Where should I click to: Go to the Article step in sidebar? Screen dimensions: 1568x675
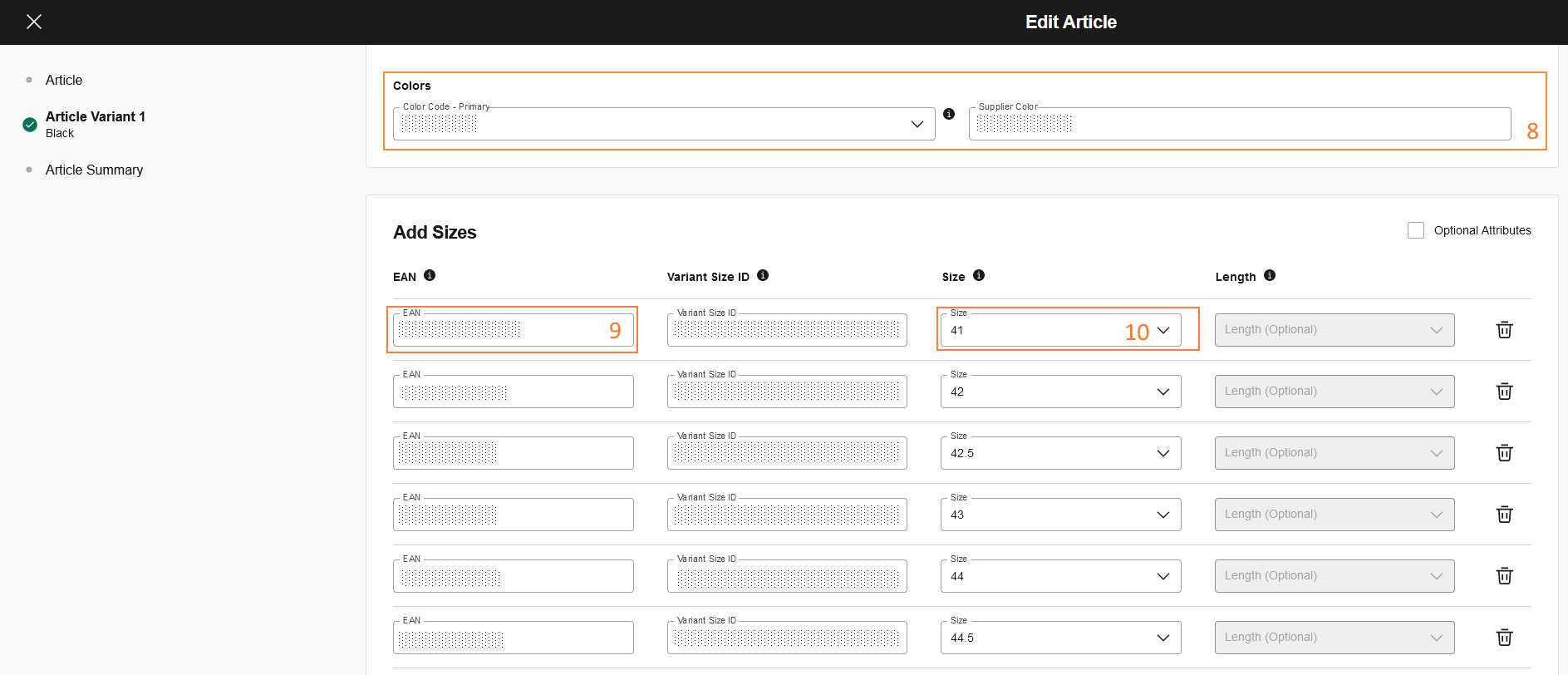click(x=64, y=80)
